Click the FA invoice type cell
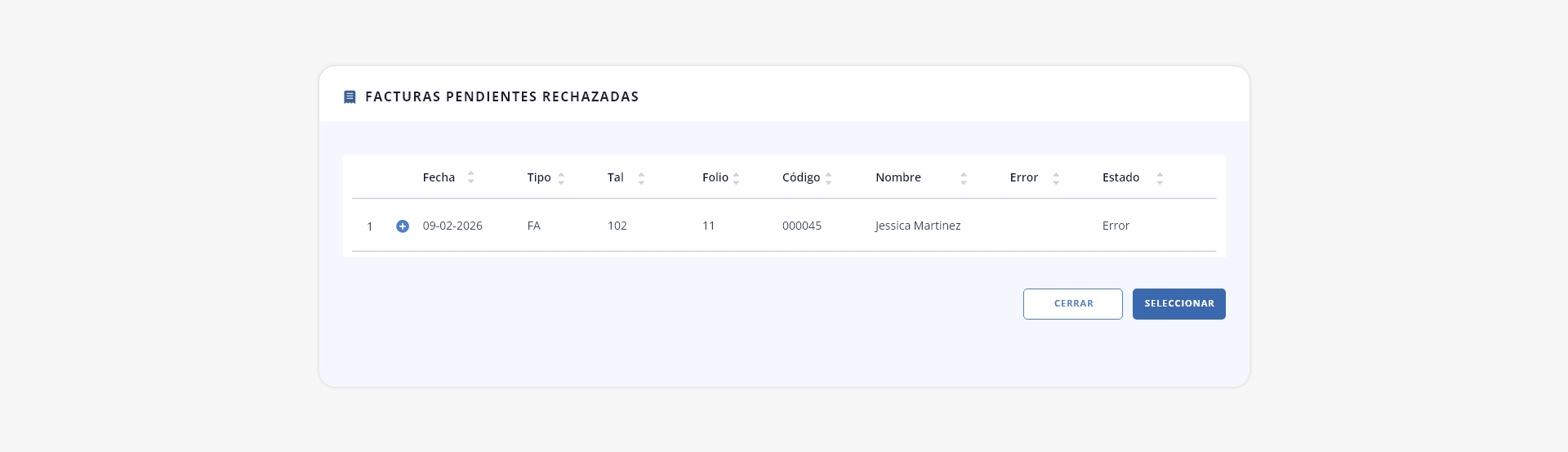This screenshot has width=1568, height=452. click(534, 226)
